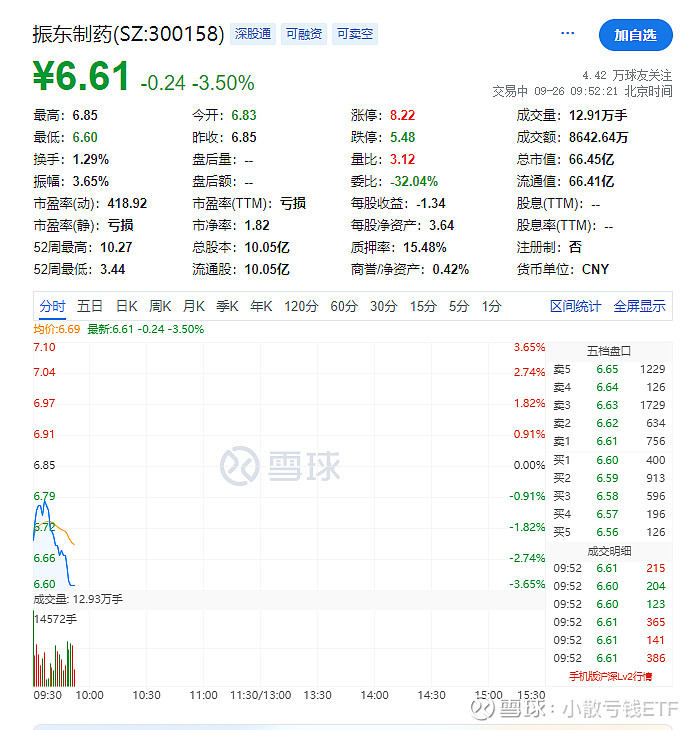The height and width of the screenshot is (730, 699).
Task: Click the 成交额 value 8642.64万
Action: click(x=598, y=137)
